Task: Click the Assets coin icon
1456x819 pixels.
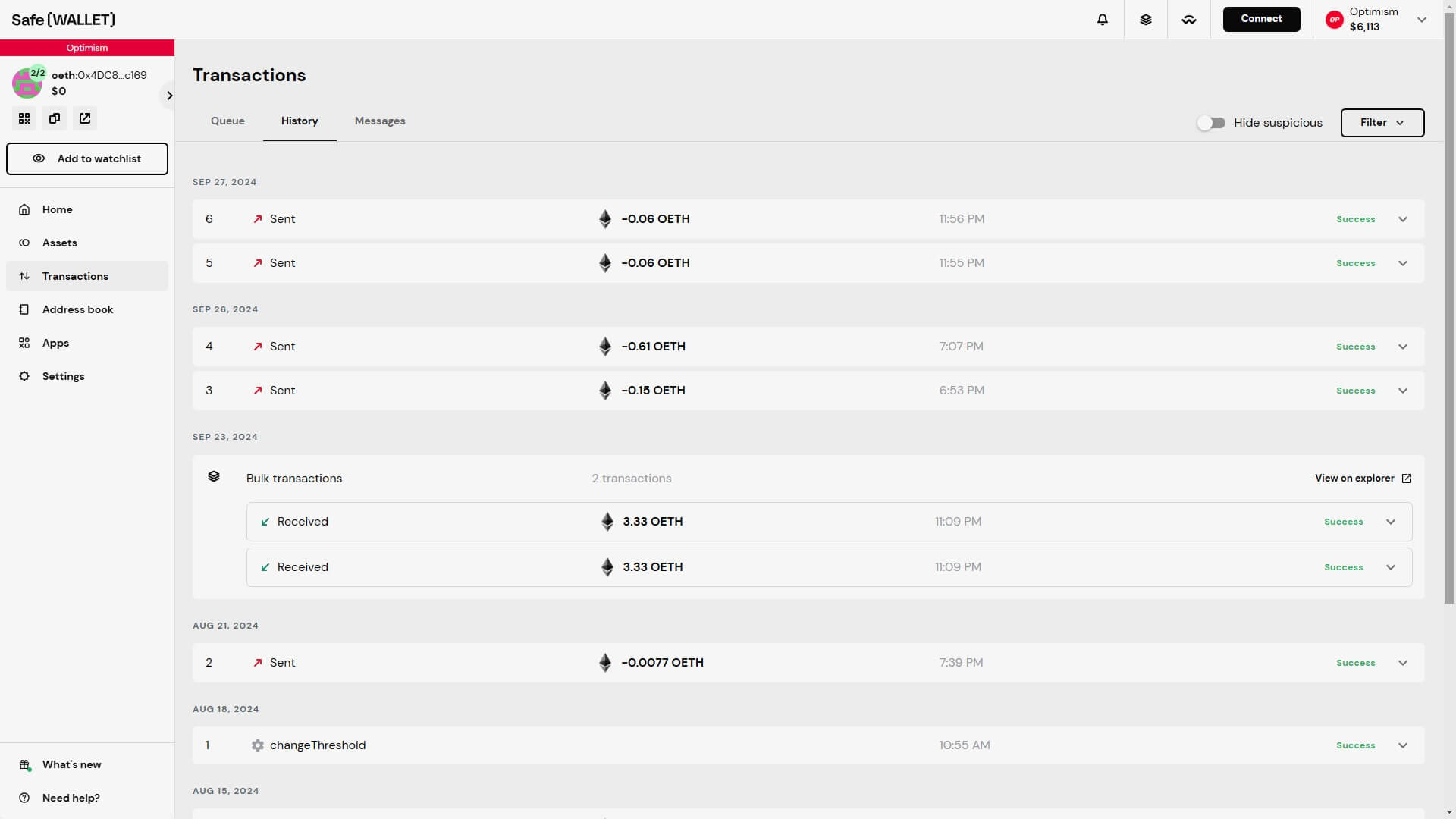Action: click(24, 243)
